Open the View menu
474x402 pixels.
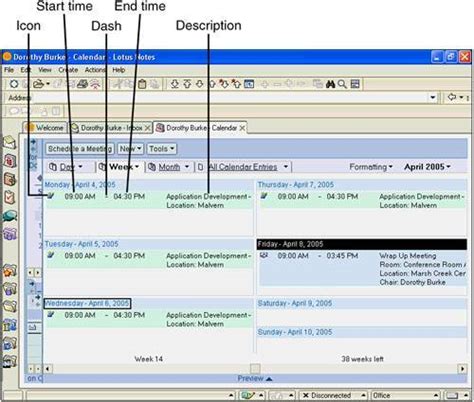pos(45,70)
